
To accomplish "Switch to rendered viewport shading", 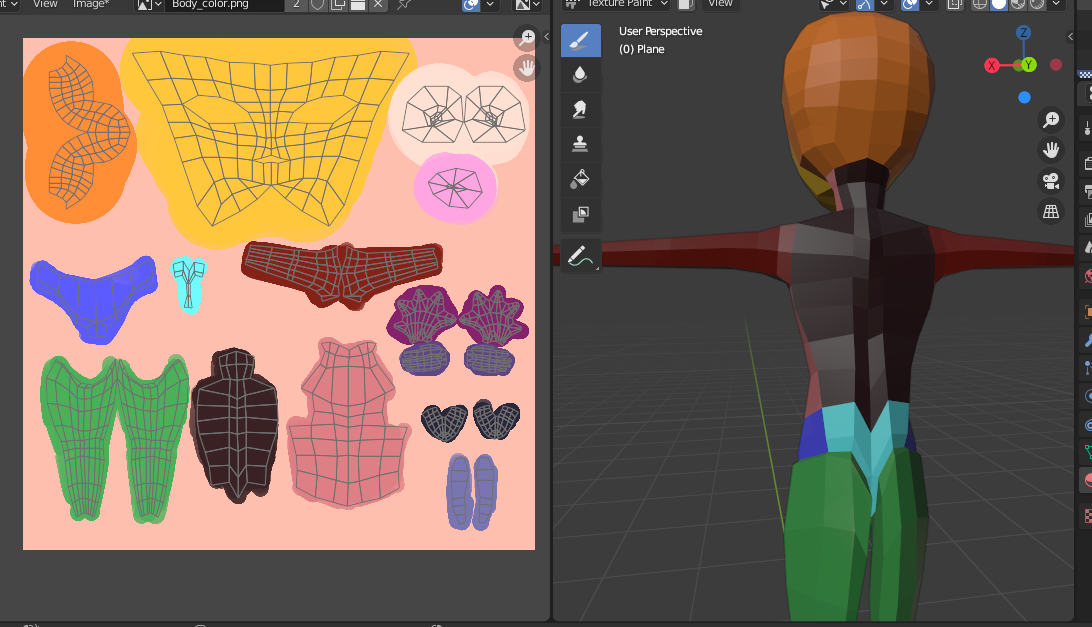I will click(x=1036, y=4).
